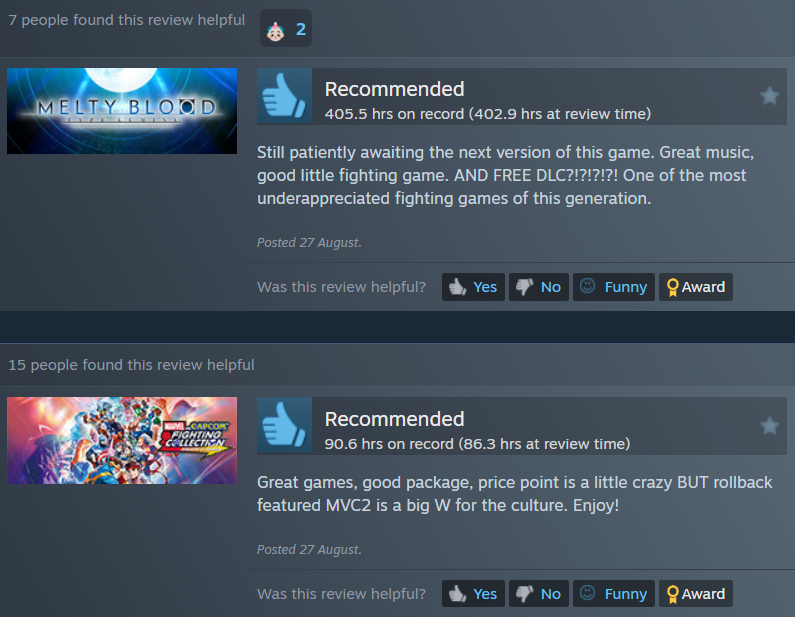This screenshot has width=795, height=617.
Task: Open the Melty Blood game thumbnail
Action: tap(122, 111)
